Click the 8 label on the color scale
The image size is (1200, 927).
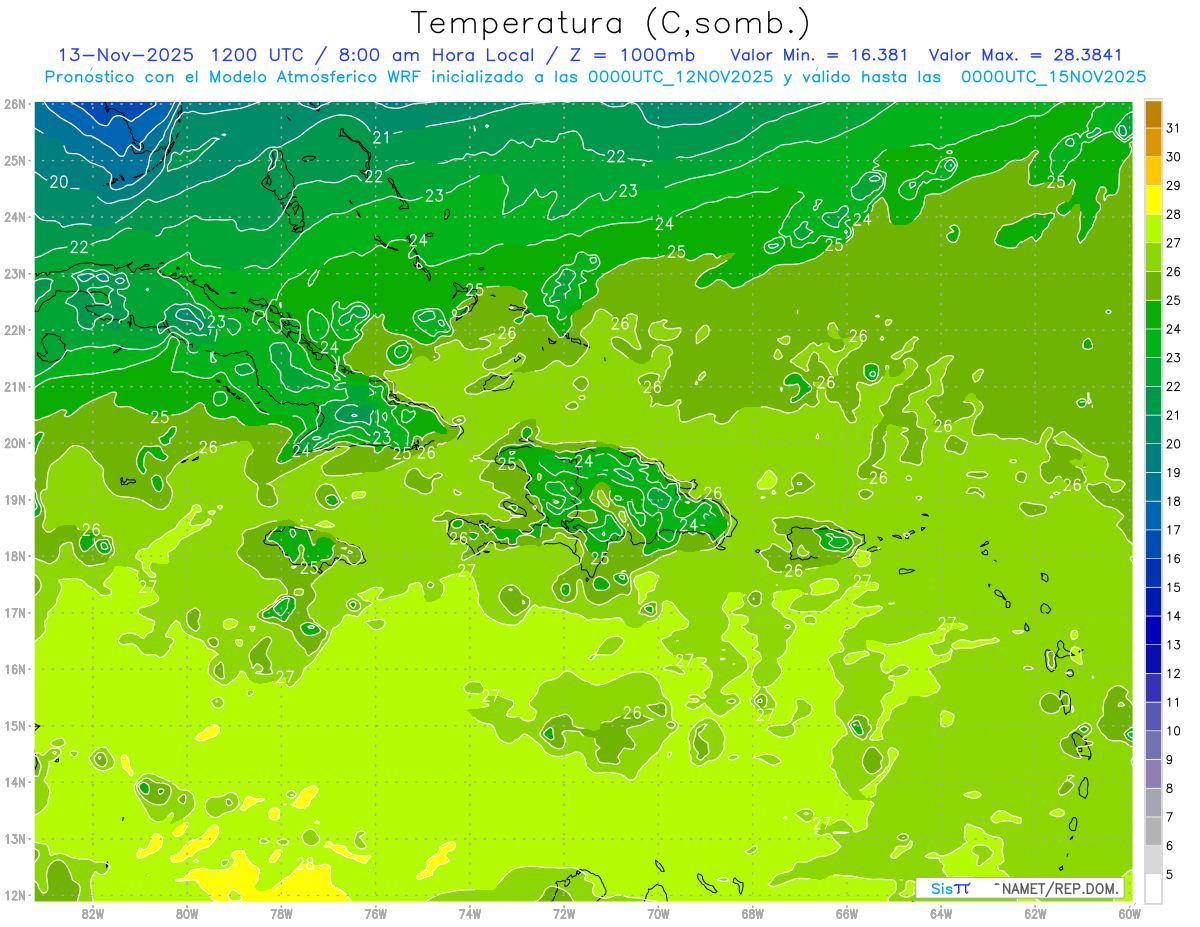tap(1171, 788)
